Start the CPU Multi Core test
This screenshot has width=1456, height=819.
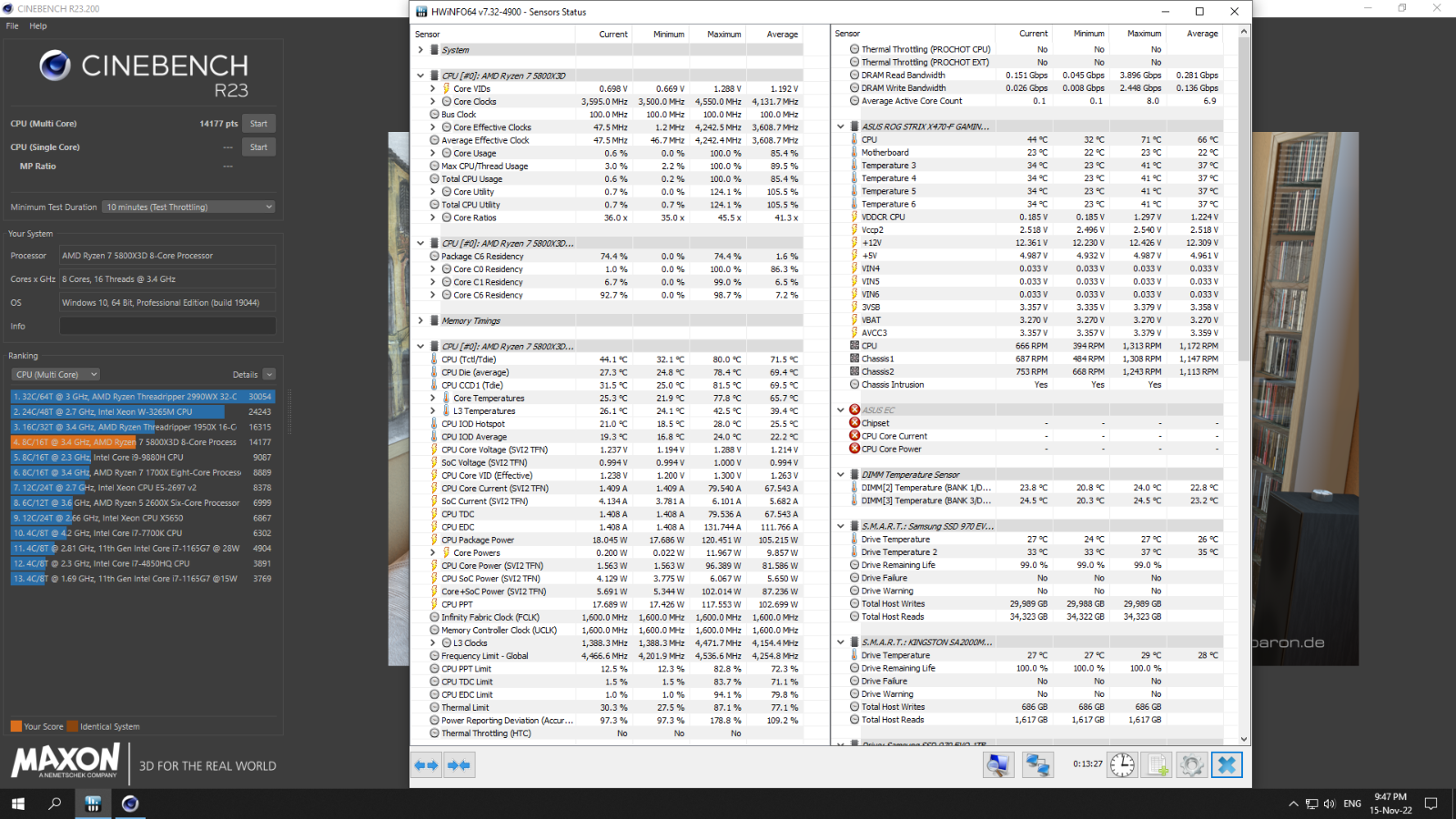coord(259,124)
